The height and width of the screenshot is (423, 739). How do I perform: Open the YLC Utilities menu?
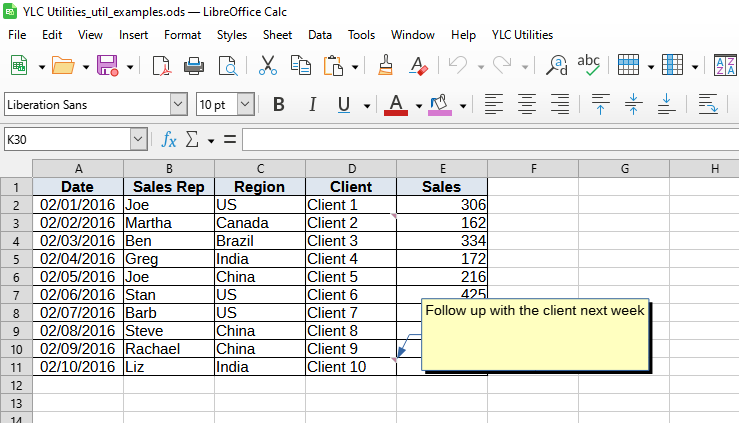[x=522, y=34]
